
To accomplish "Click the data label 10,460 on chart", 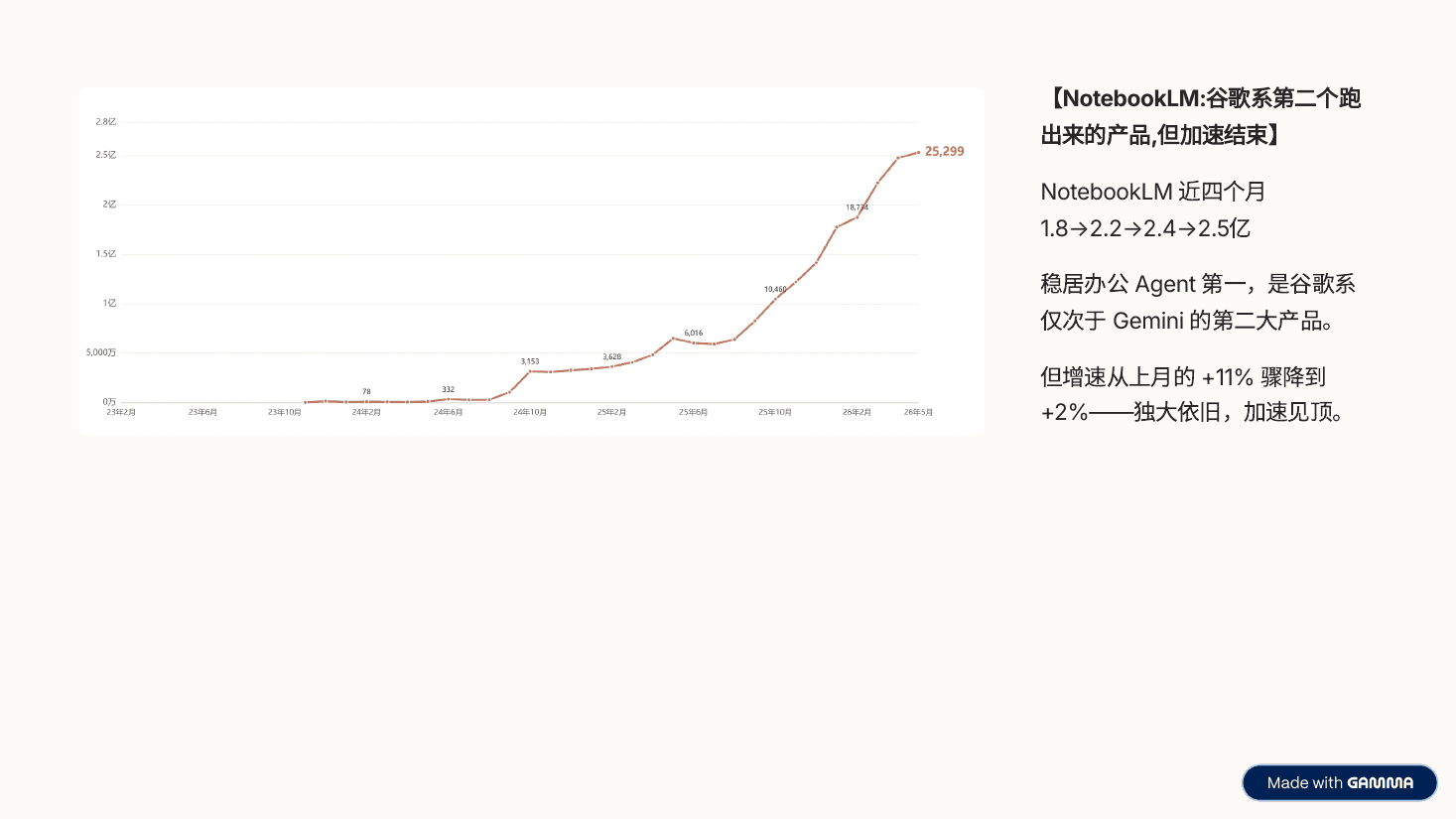I will pos(775,289).
